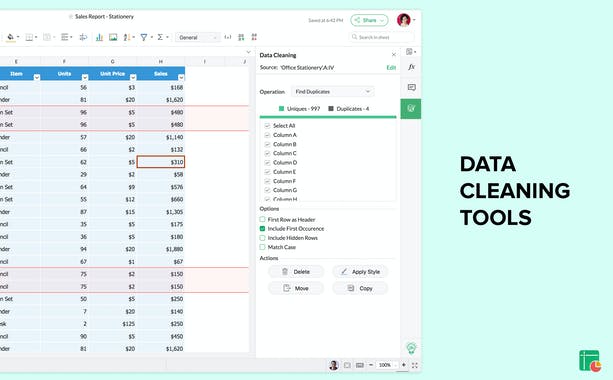This screenshot has width=613, height=380.
Task: Enable First Row as Header option
Action: point(262,219)
